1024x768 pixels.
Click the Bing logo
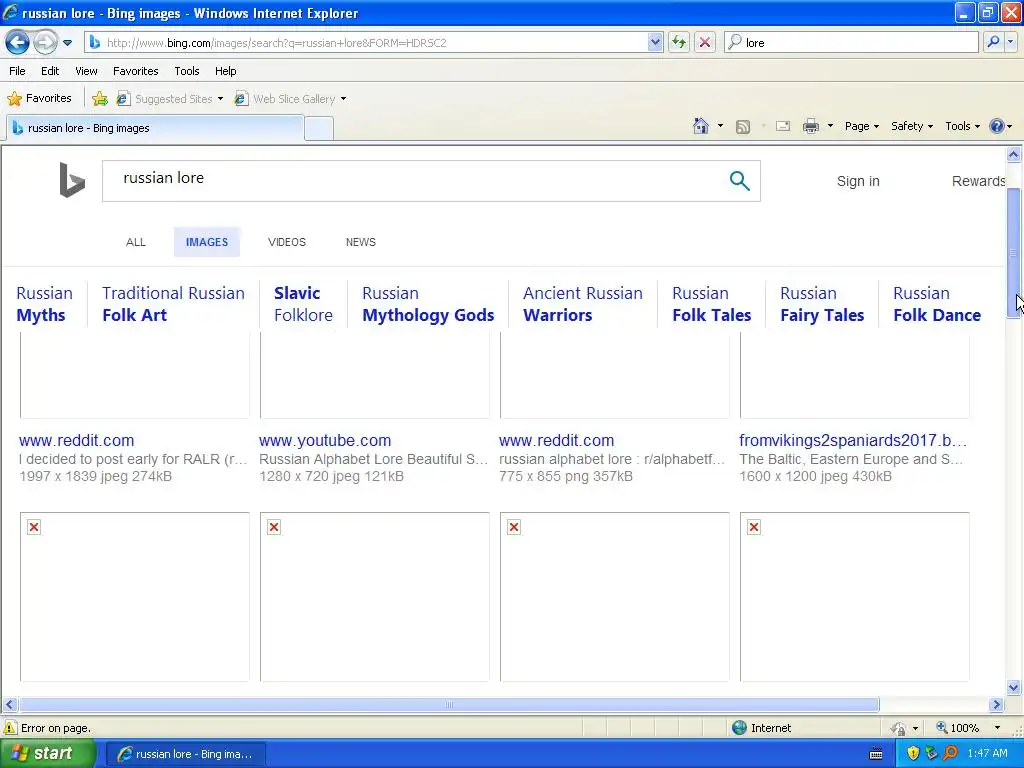[72, 180]
